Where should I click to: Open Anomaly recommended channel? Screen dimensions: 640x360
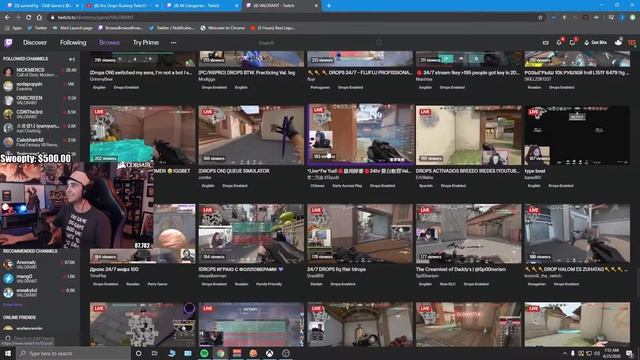40,264
